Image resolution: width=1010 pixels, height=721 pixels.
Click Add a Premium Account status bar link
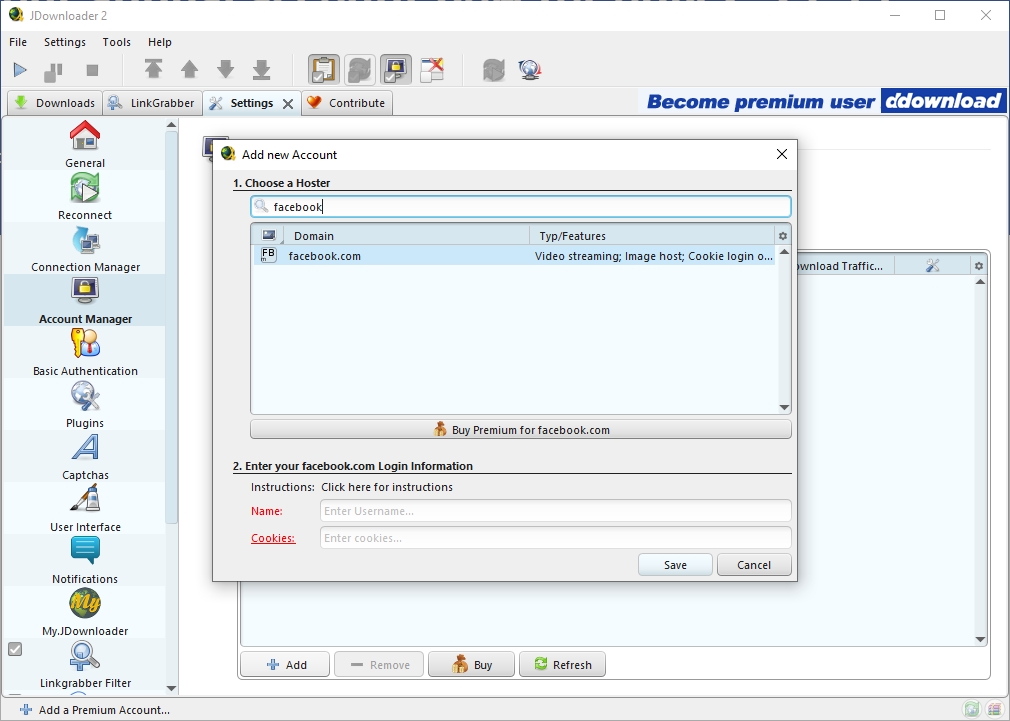tap(95, 710)
